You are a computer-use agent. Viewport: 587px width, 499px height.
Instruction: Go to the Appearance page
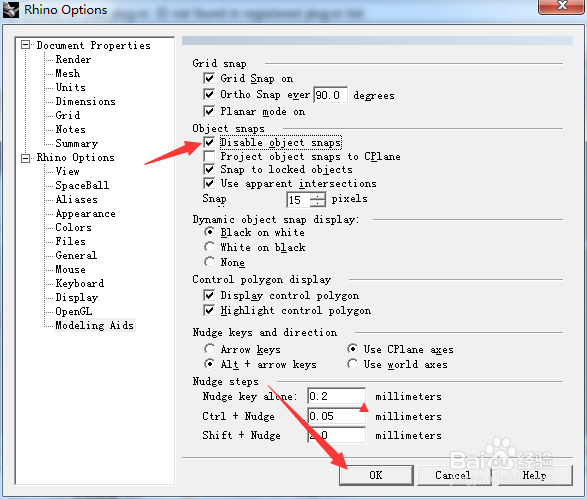[x=85, y=213]
